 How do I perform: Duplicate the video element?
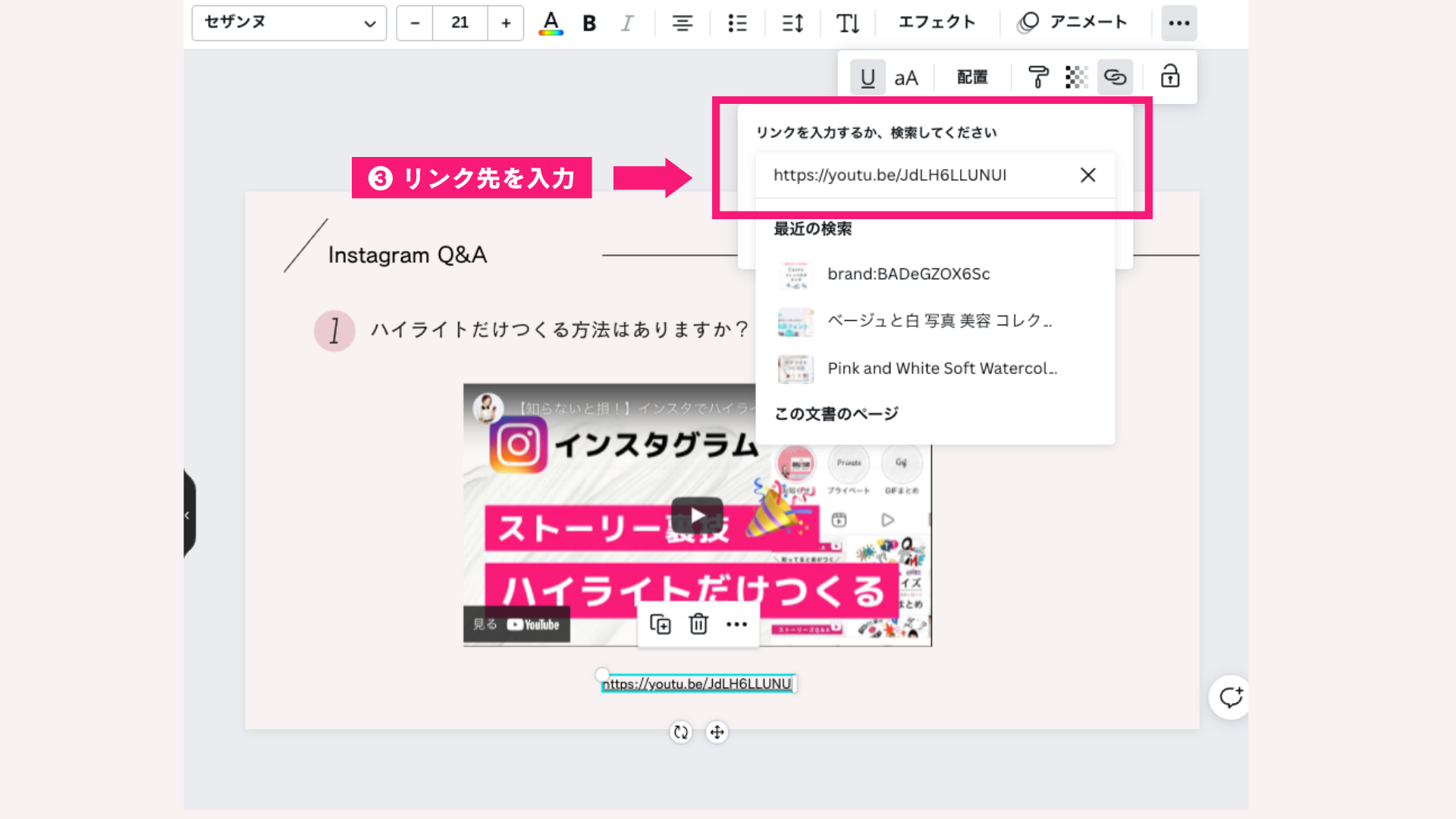660,624
